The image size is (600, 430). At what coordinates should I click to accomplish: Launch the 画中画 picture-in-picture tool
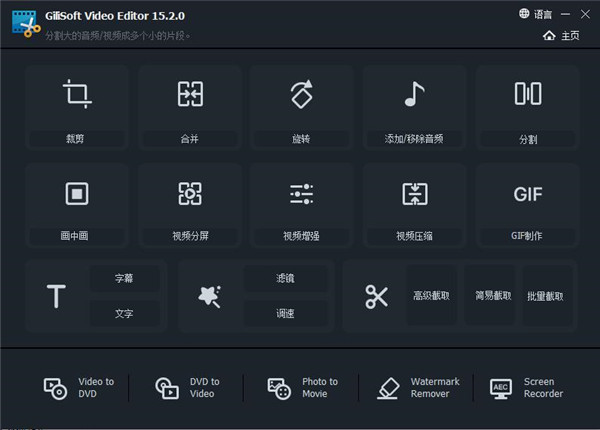click(76, 205)
